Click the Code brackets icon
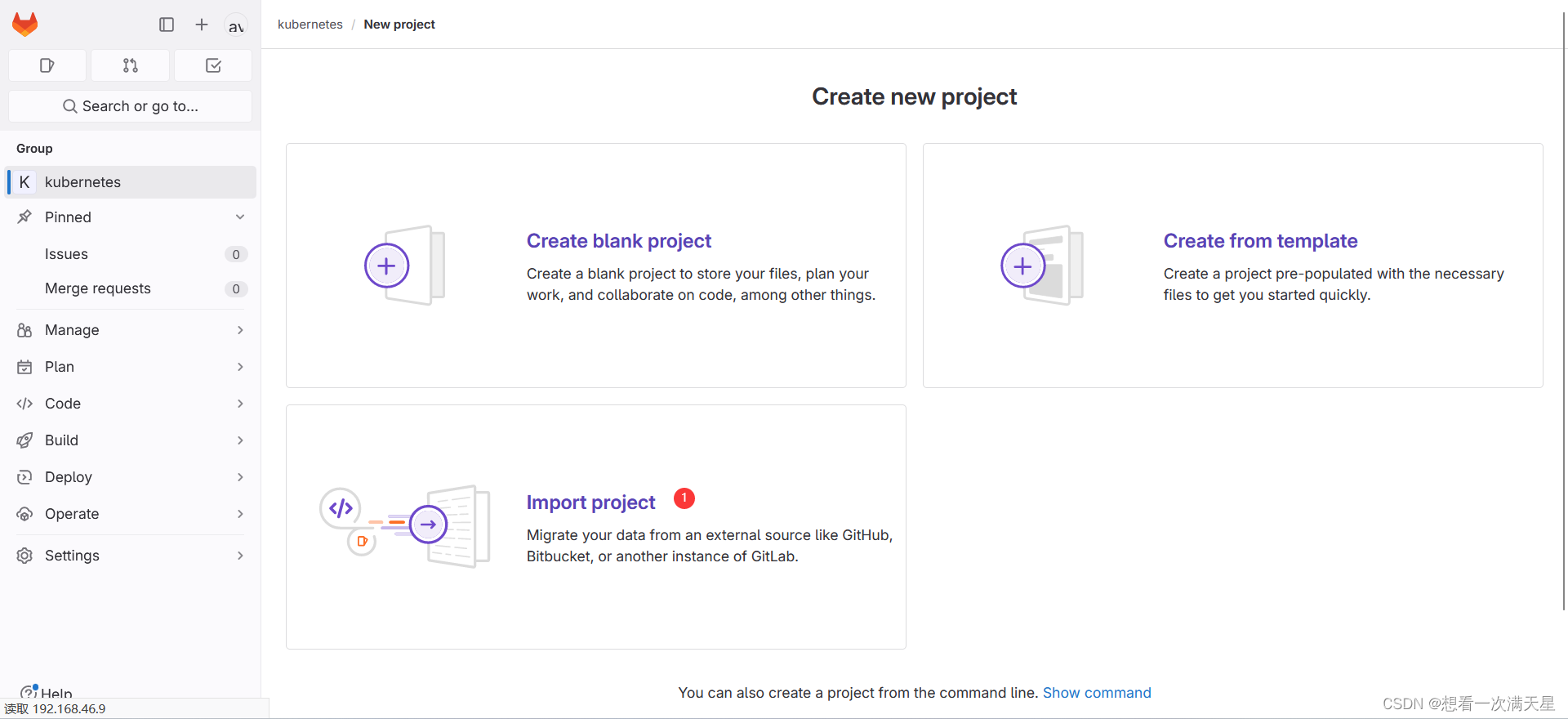The image size is (1568, 719). point(24,404)
